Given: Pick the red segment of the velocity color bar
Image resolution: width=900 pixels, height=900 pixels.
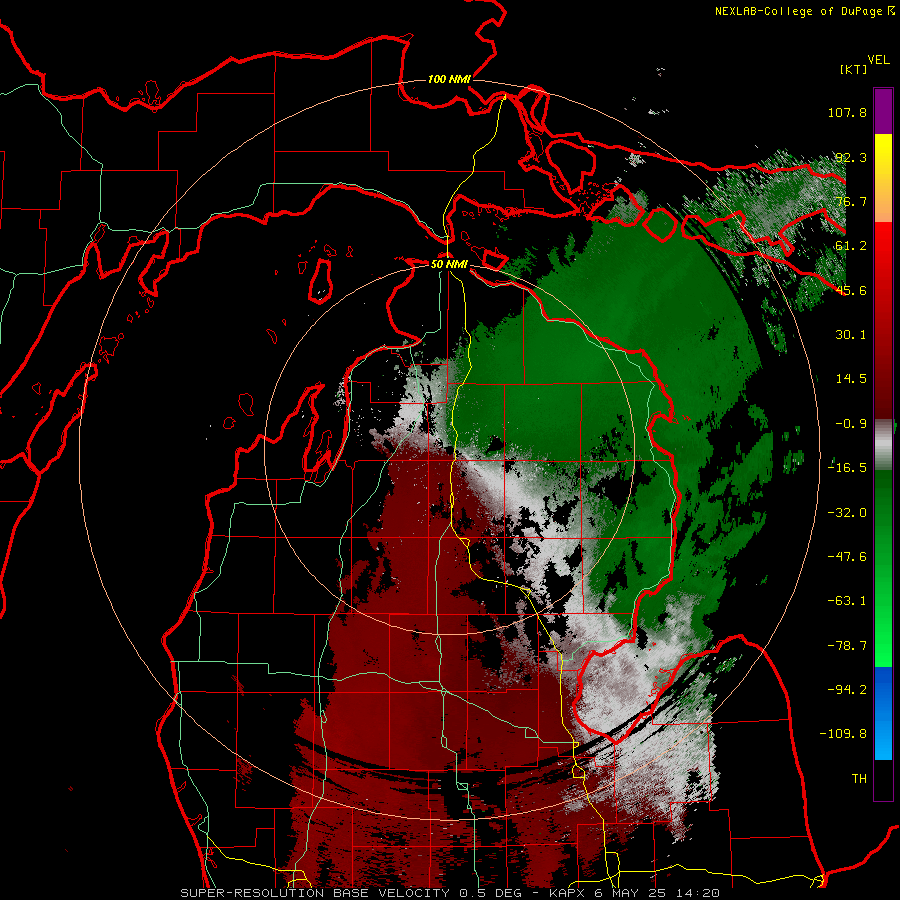Looking at the screenshot, I should pyautogui.click(x=883, y=320).
